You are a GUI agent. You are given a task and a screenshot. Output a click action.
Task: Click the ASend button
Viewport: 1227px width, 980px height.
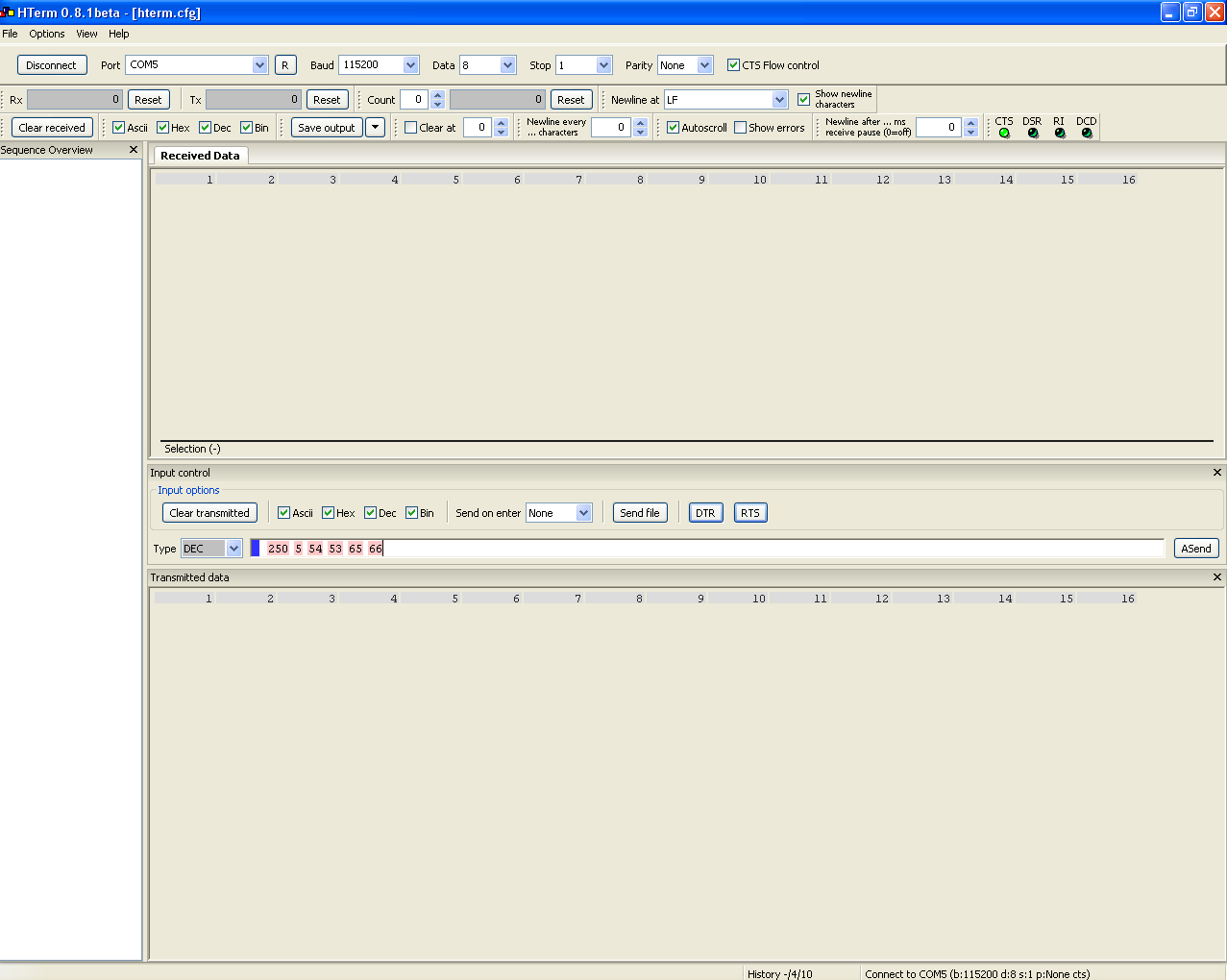[x=1196, y=549]
